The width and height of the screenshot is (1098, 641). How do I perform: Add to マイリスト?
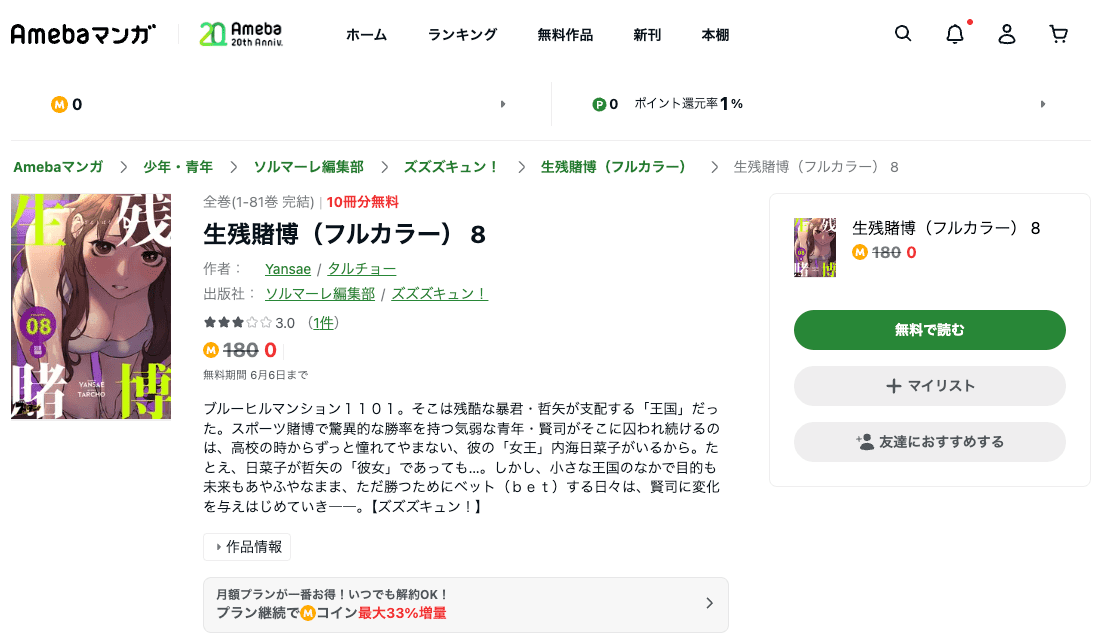[929, 386]
